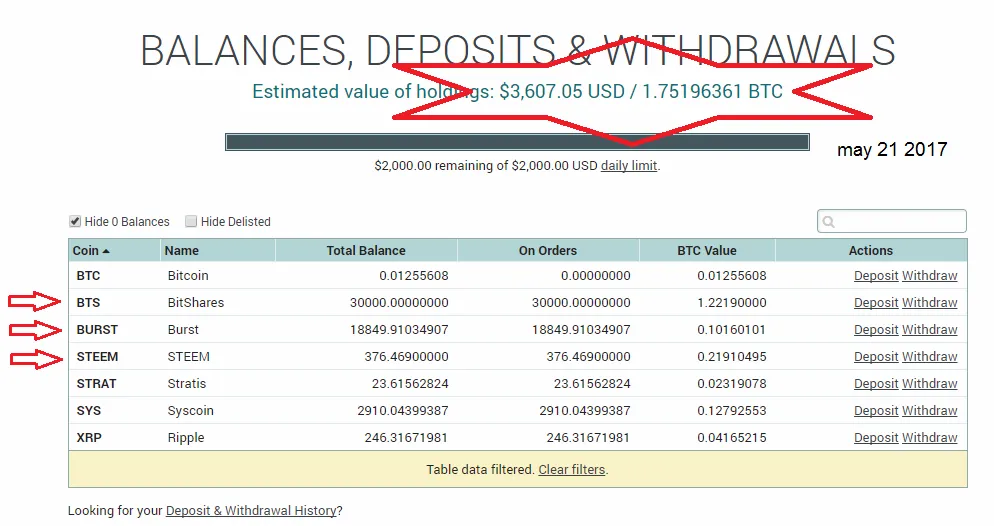Screen dimensions: 994x526
Task: Sort table by Total Balance column
Action: tap(366, 250)
